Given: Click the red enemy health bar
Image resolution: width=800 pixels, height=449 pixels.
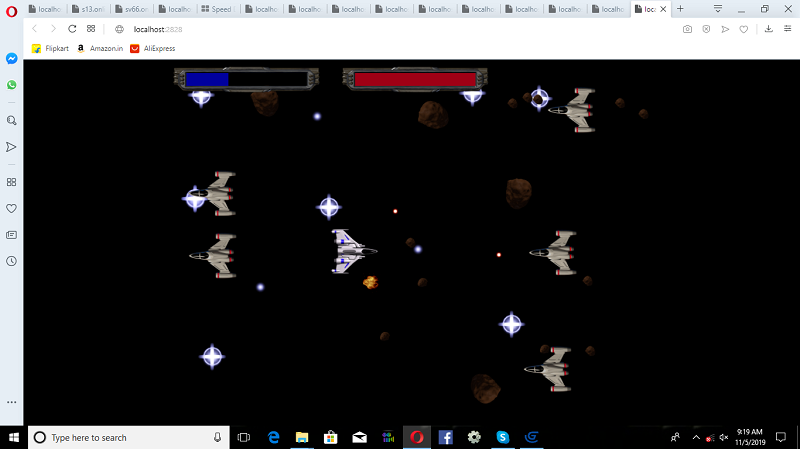Looking at the screenshot, I should coord(415,79).
